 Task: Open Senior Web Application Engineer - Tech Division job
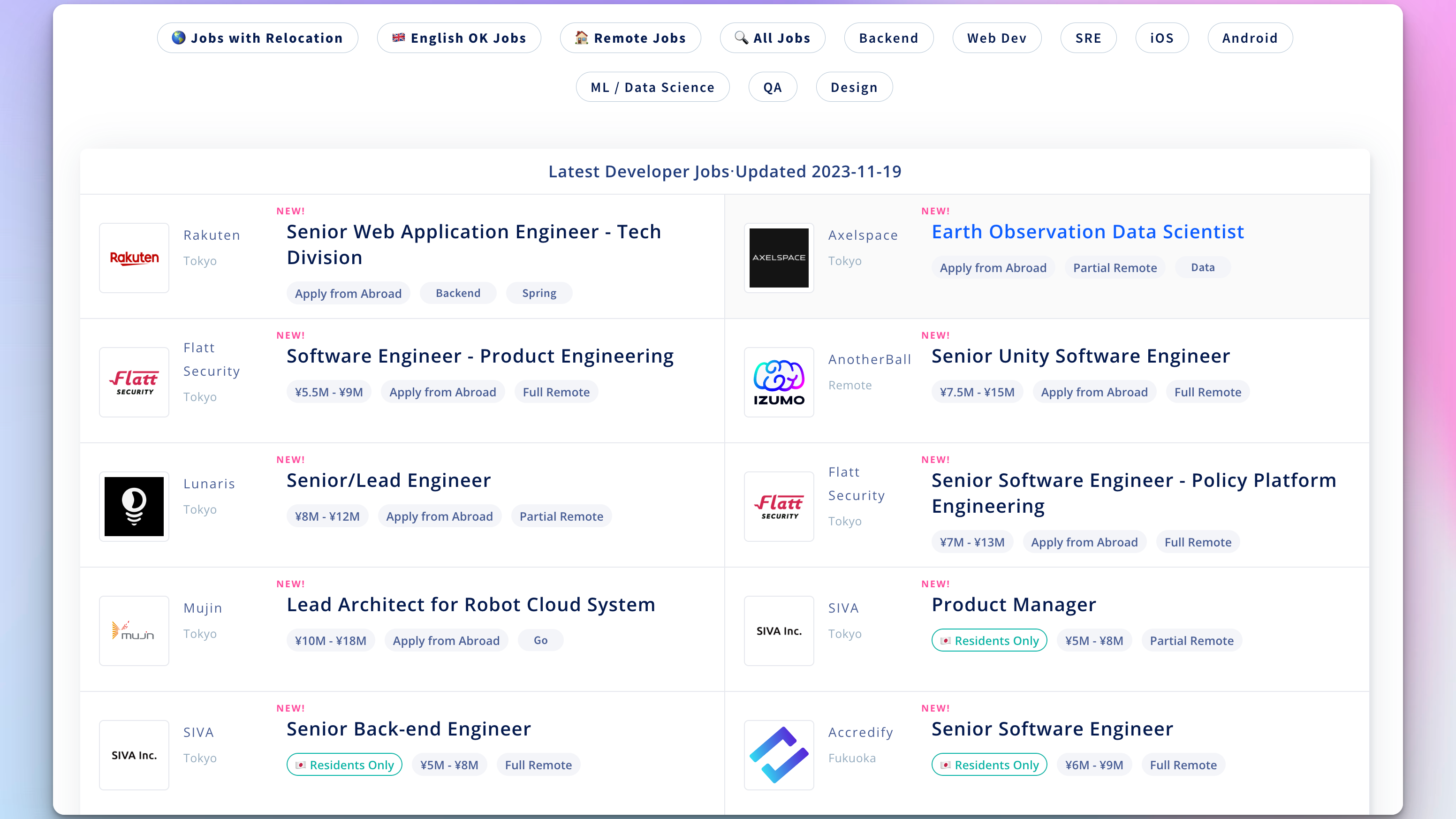[474, 245]
